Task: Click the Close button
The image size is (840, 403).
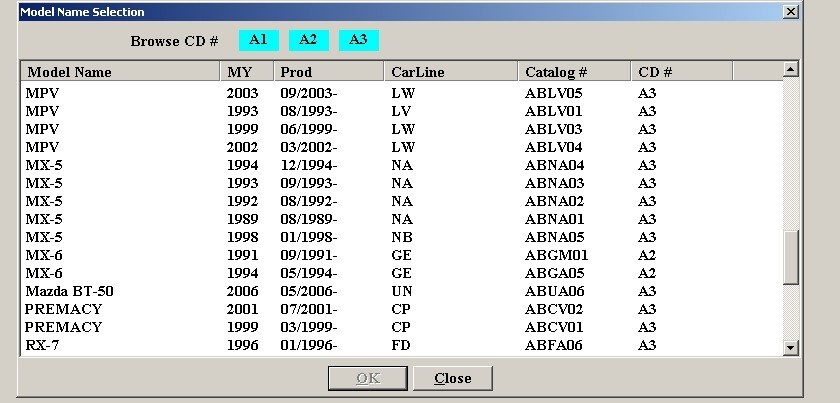Action: (x=453, y=378)
